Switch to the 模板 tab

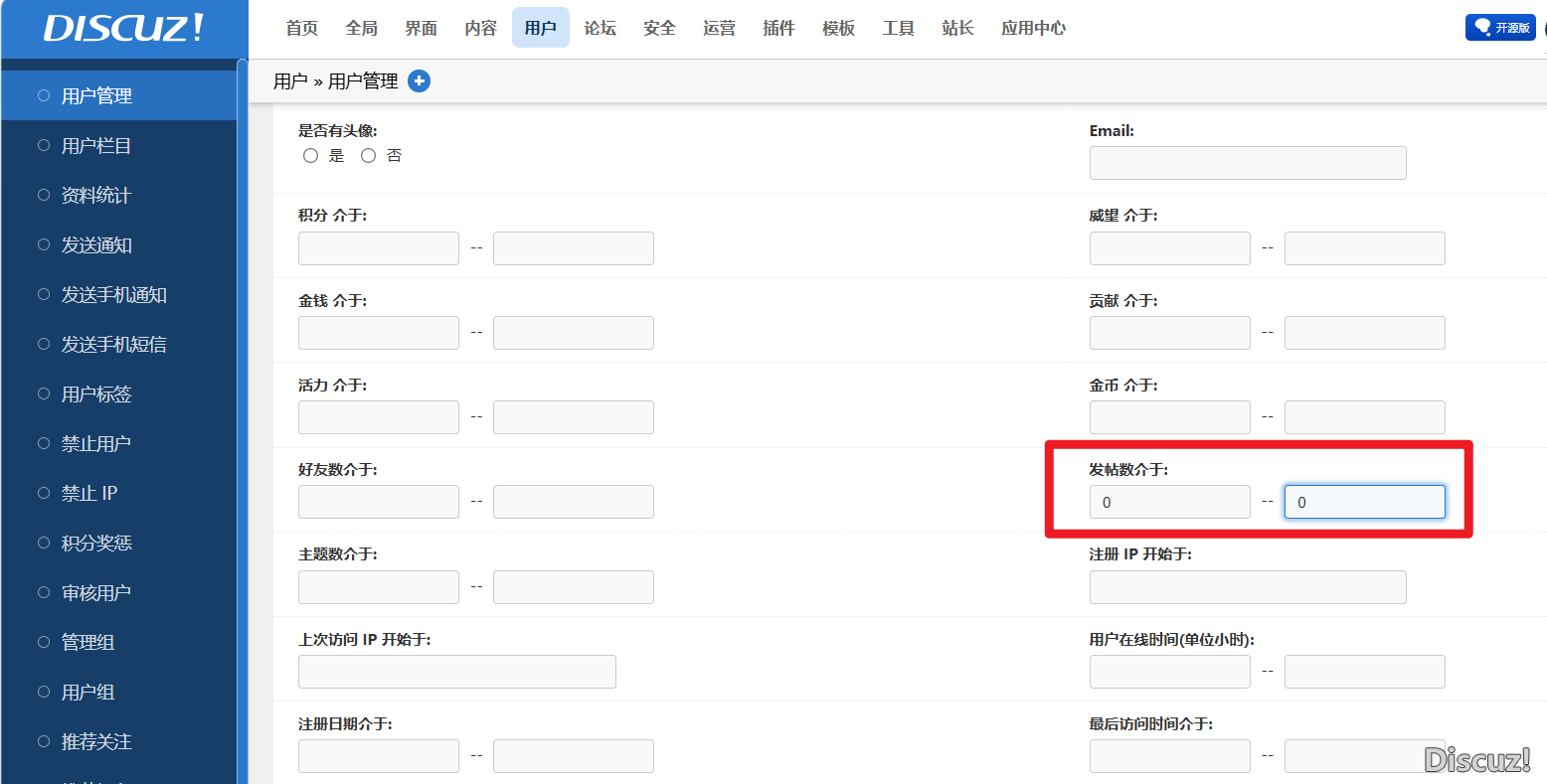(838, 28)
